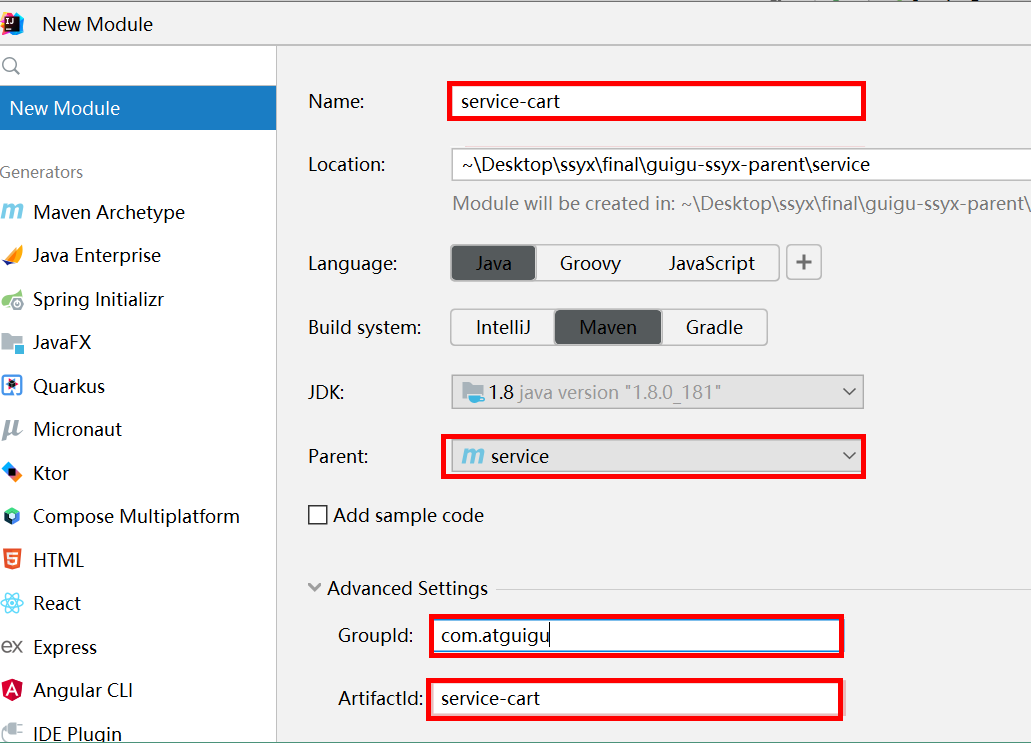Choose Compose Multiplatform from generators list
This screenshot has height=751, width=1031.
(136, 517)
